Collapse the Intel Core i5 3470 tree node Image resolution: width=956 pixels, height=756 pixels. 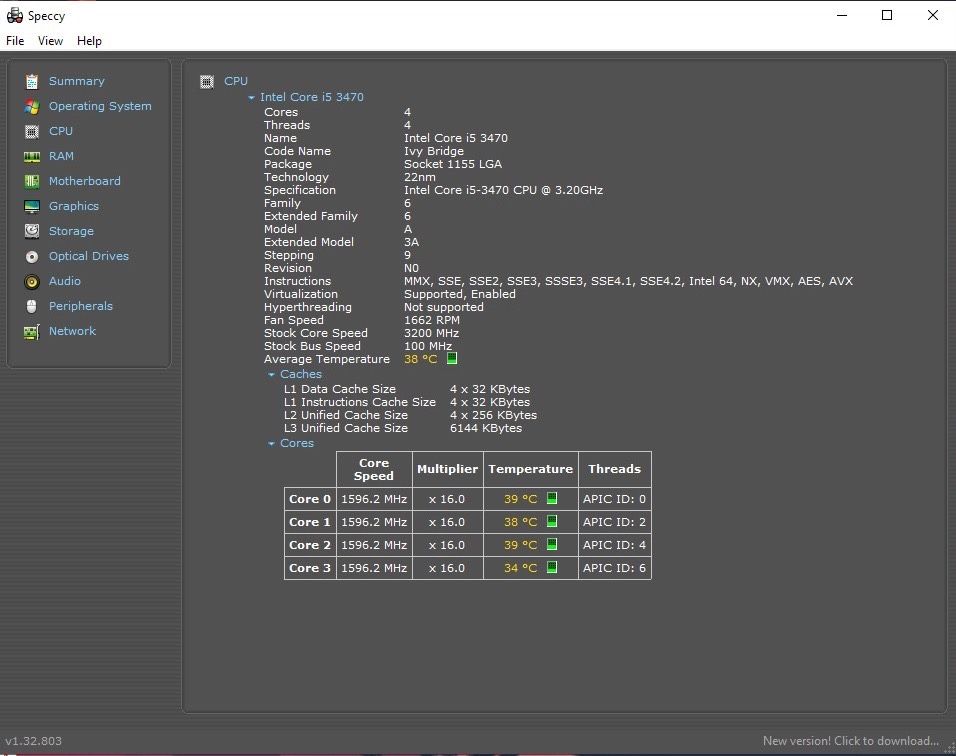(x=251, y=98)
